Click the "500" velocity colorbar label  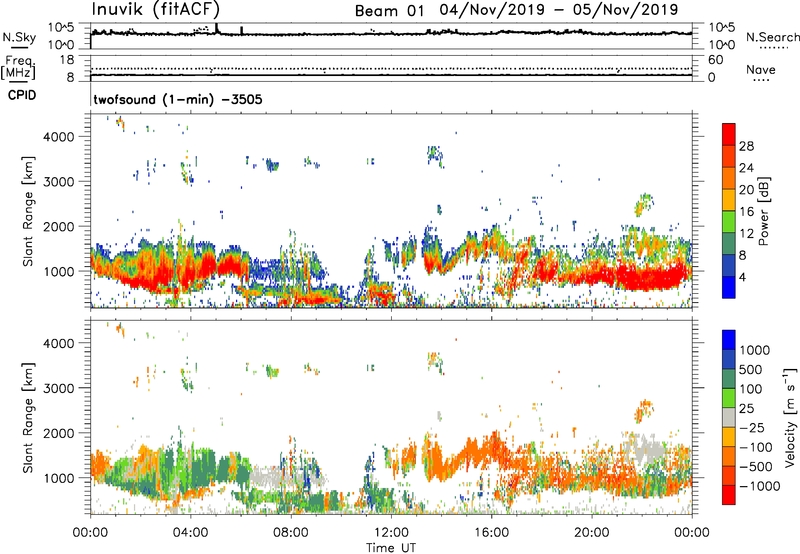coord(751,369)
